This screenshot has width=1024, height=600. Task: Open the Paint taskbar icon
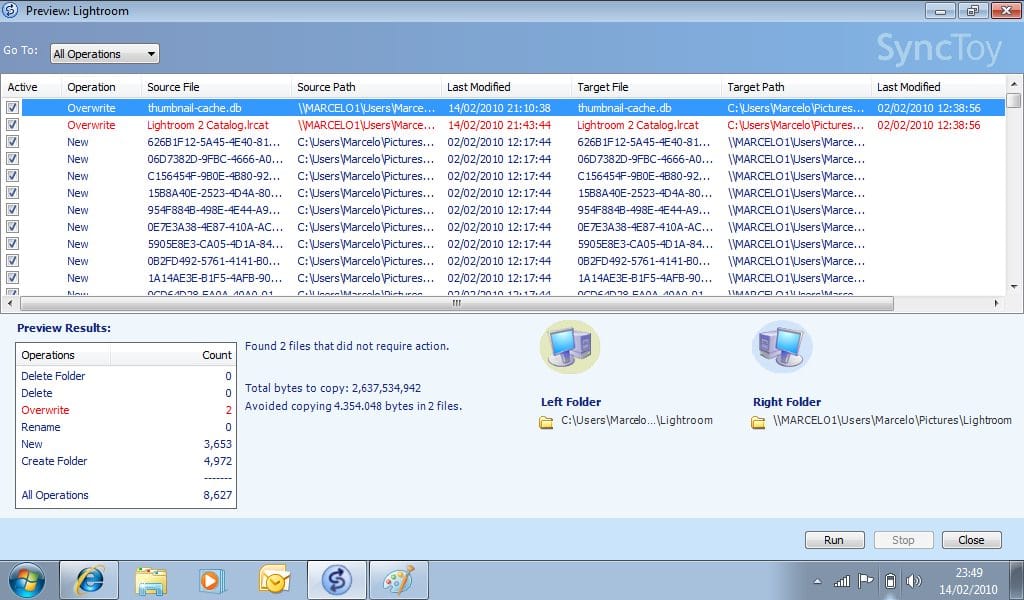pyautogui.click(x=398, y=580)
